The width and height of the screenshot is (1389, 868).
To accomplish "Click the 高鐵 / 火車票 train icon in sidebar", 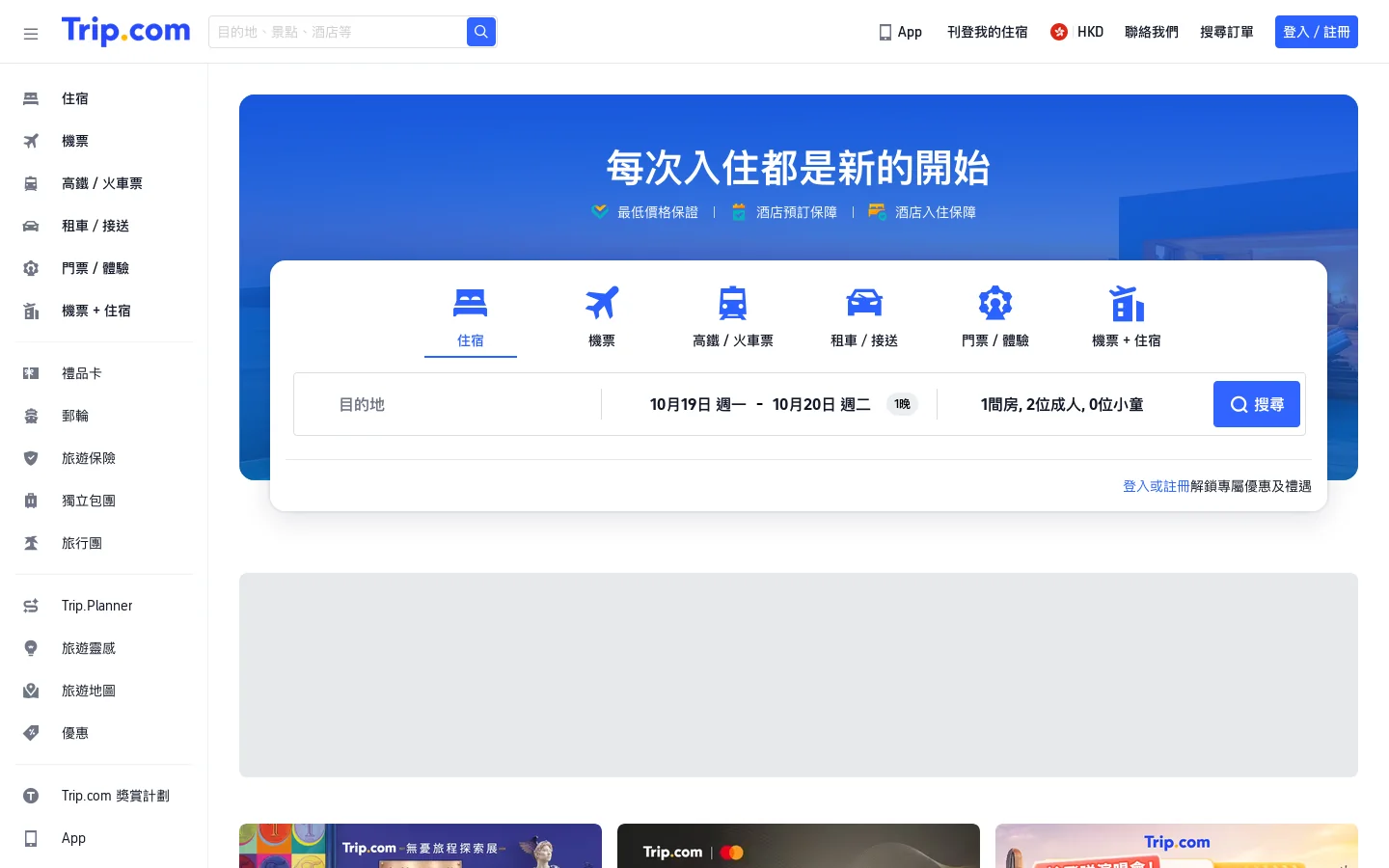I will click(x=31, y=183).
